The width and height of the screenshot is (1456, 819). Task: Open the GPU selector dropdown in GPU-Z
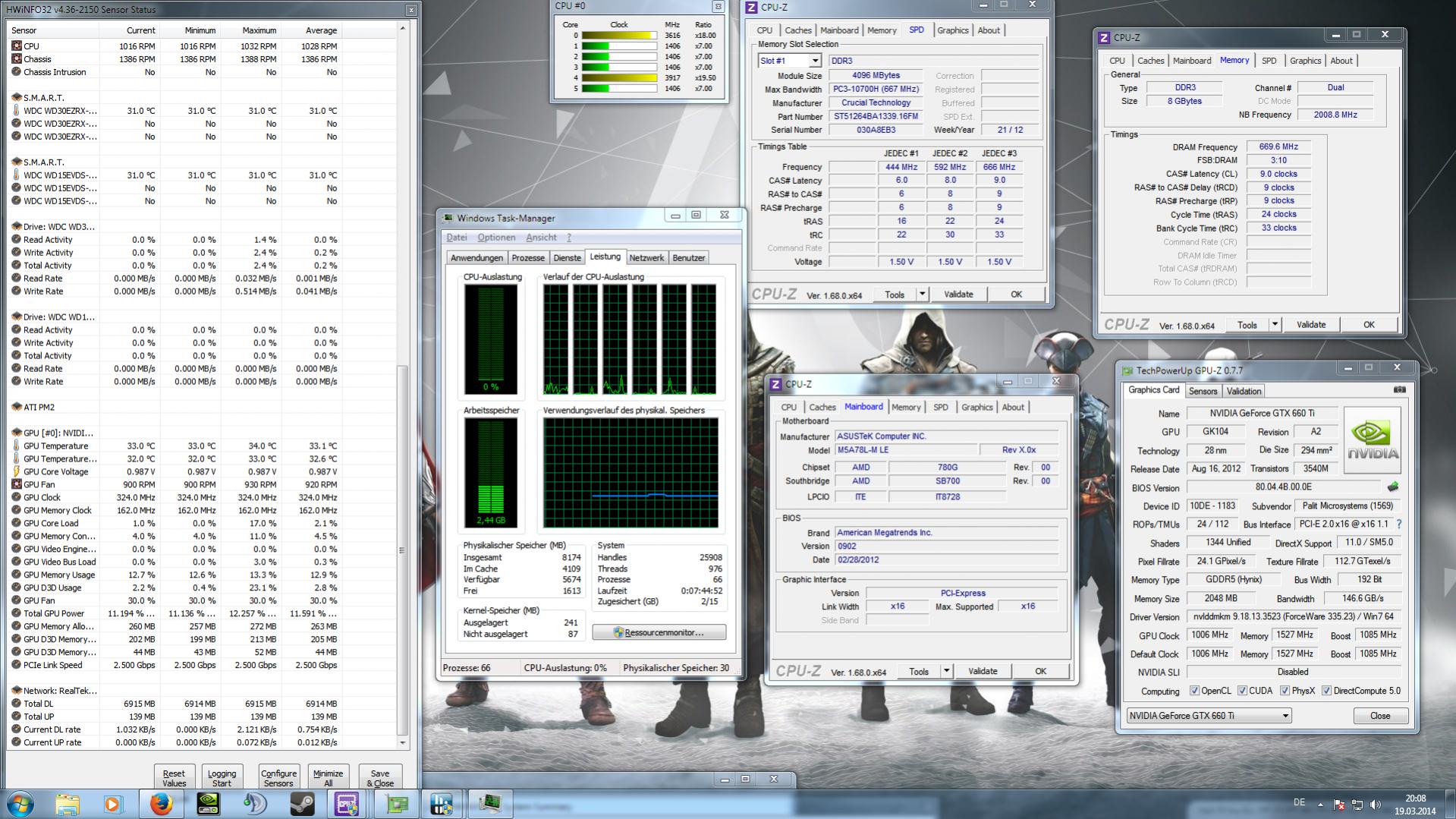(1209, 716)
